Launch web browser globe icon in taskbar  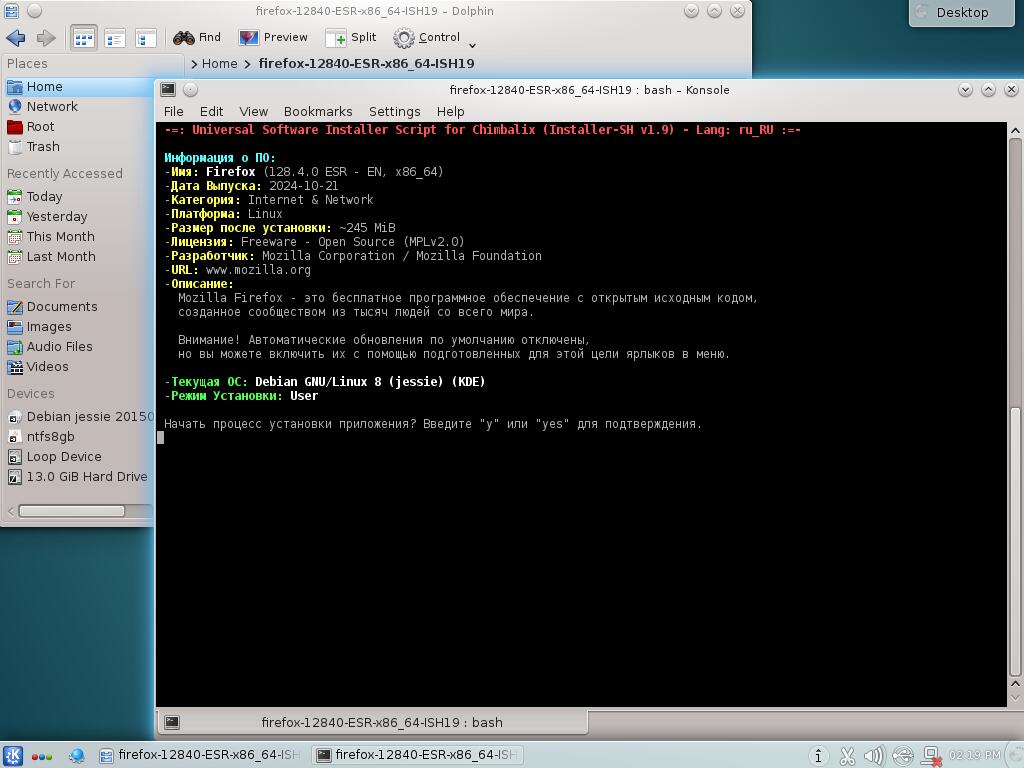tap(76, 756)
